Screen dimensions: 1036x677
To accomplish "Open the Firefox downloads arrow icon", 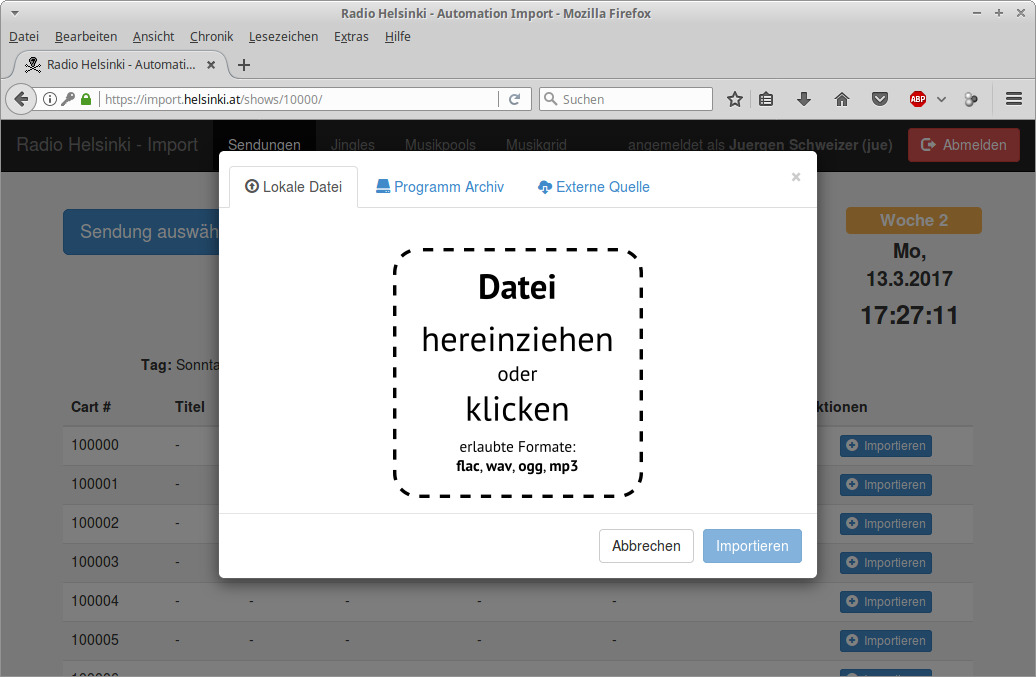I will [803, 99].
